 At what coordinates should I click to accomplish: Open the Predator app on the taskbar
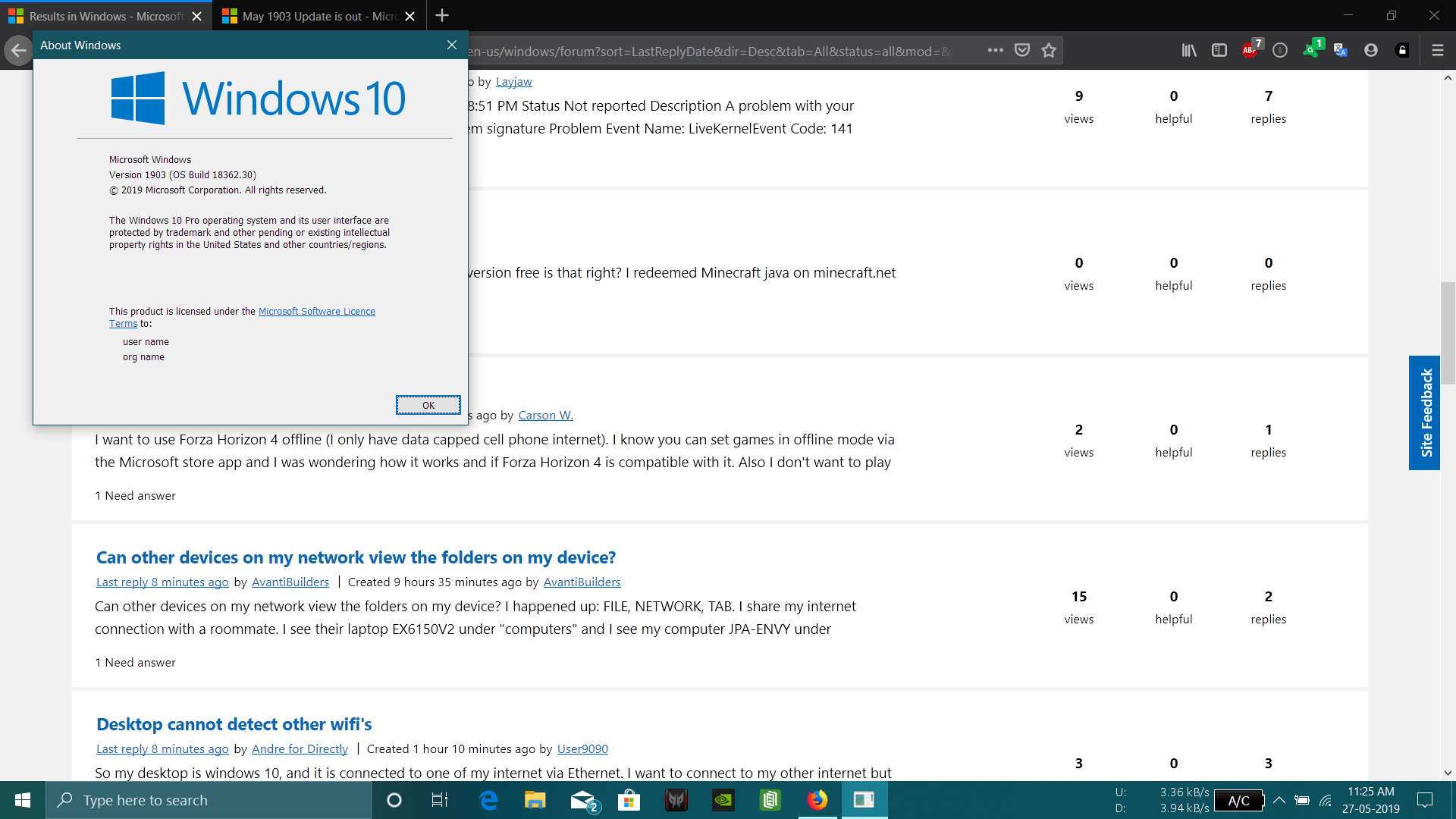(676, 800)
